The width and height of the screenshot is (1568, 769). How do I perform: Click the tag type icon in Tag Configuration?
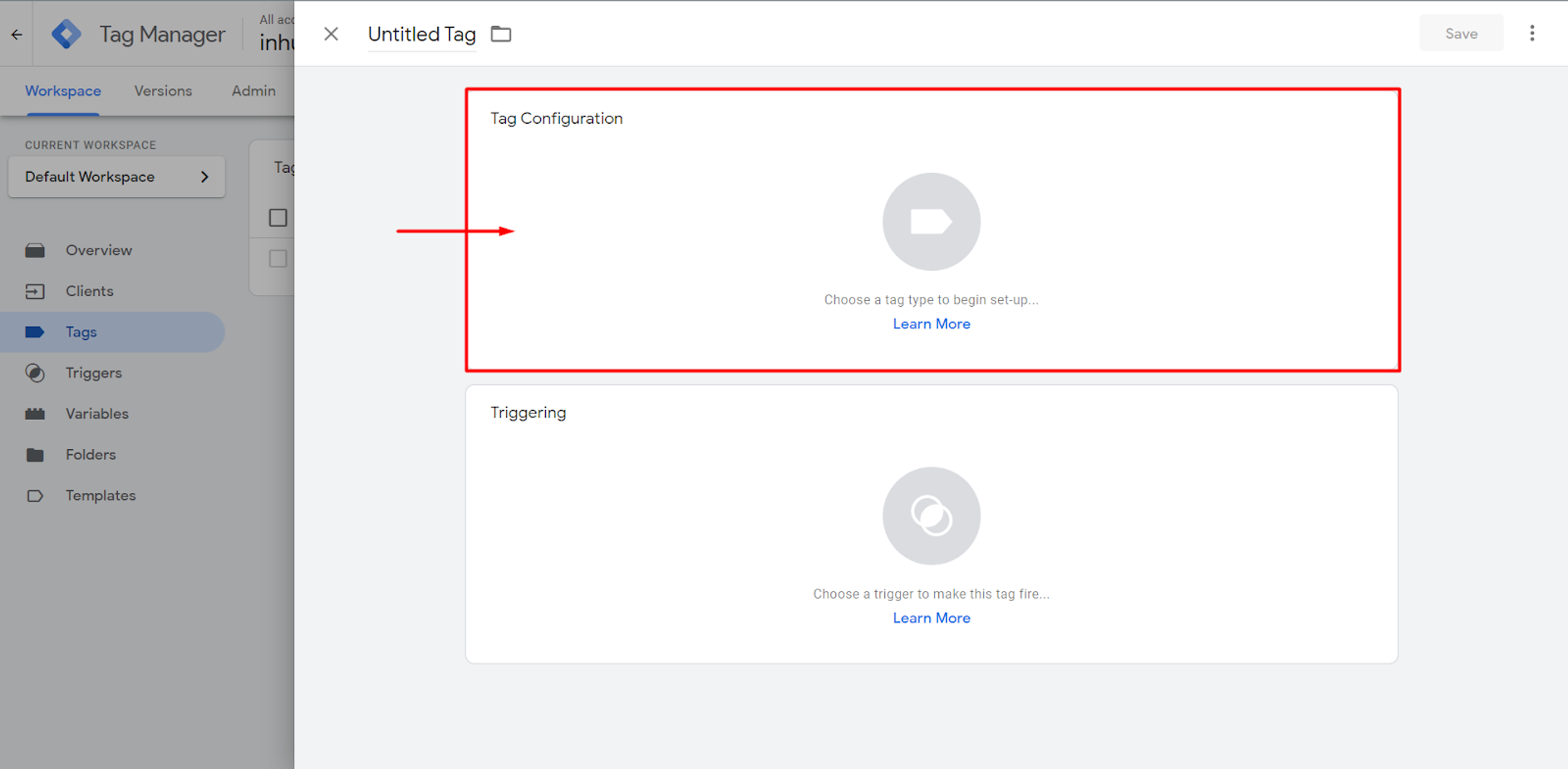[931, 222]
